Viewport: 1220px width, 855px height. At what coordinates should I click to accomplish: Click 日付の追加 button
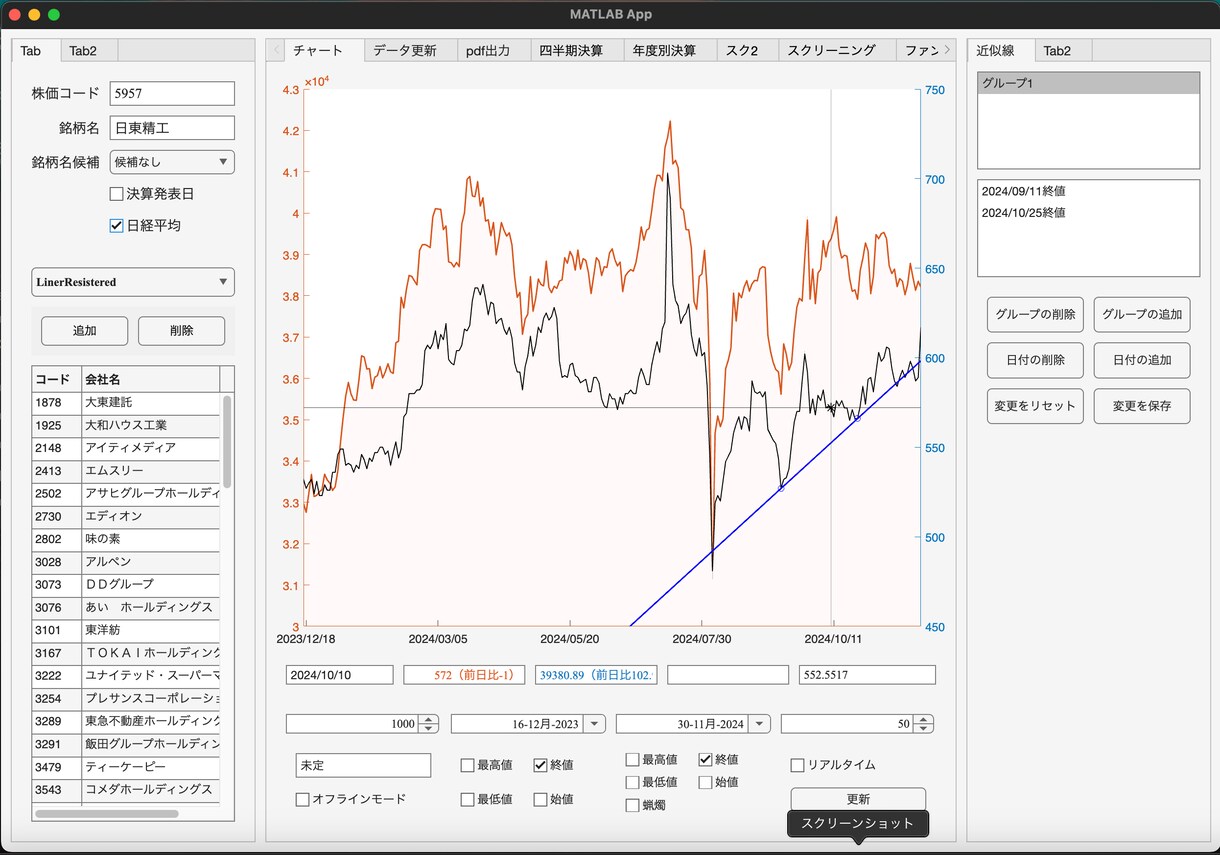point(1142,360)
